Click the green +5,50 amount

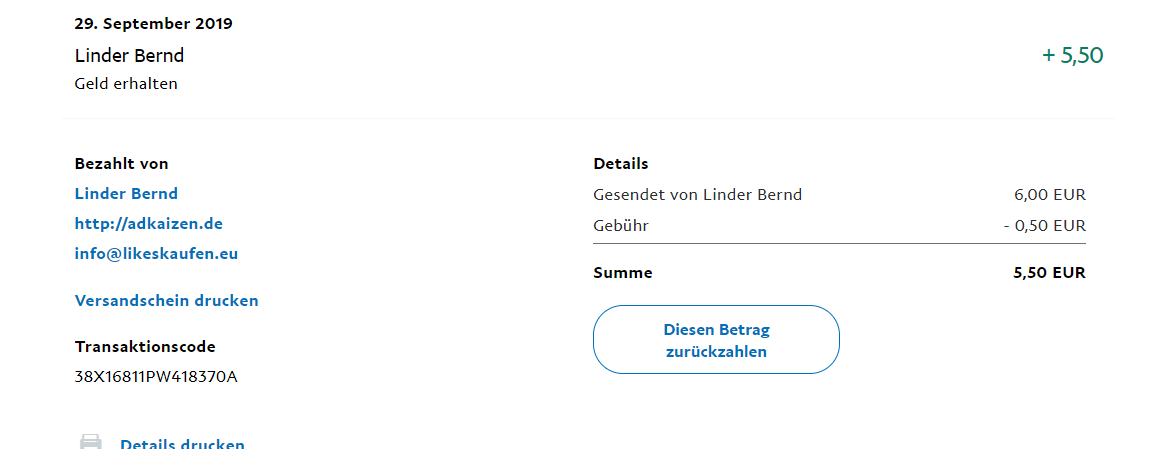1072,56
